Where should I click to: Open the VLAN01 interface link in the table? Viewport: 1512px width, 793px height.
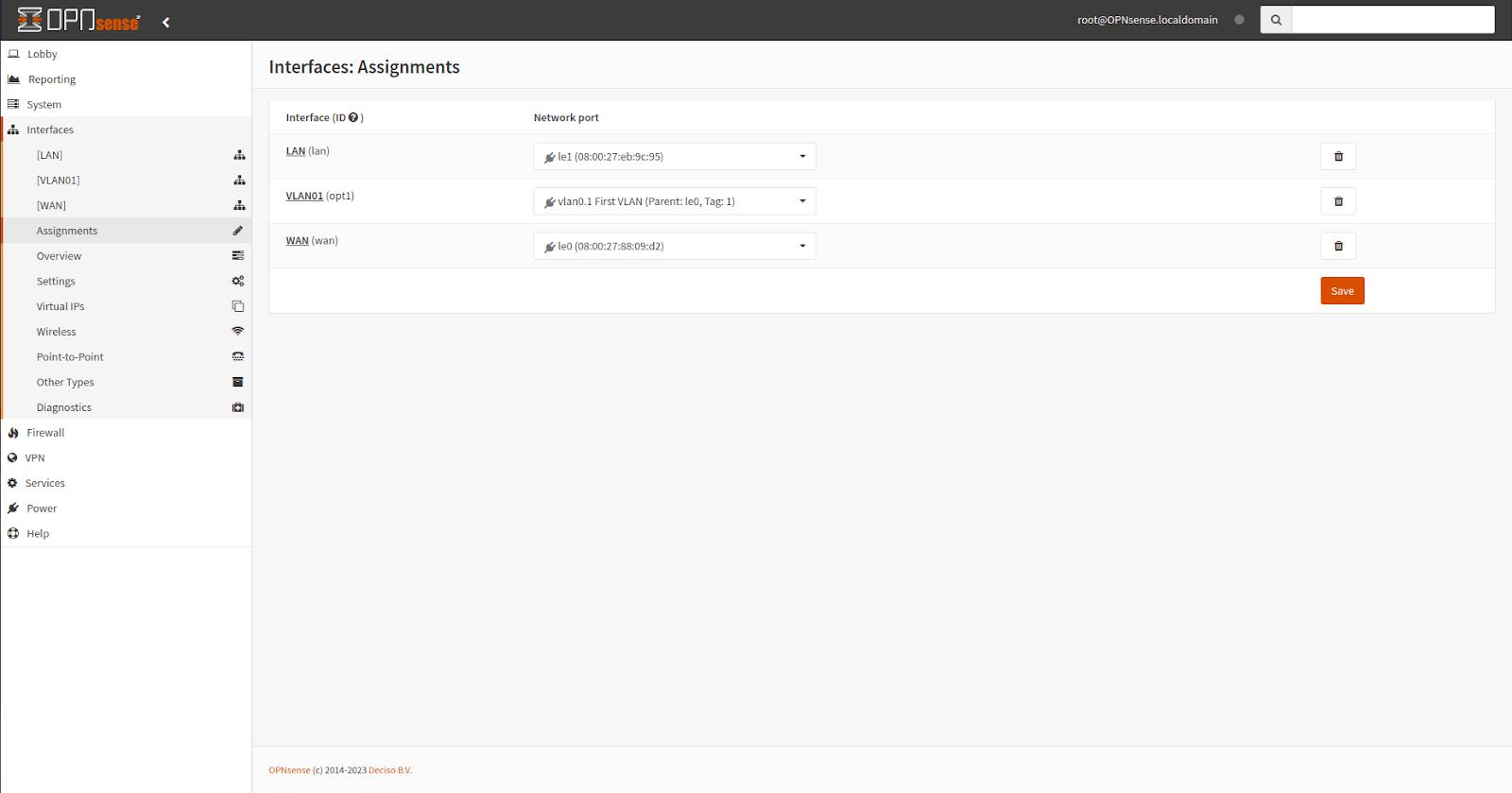click(x=304, y=196)
